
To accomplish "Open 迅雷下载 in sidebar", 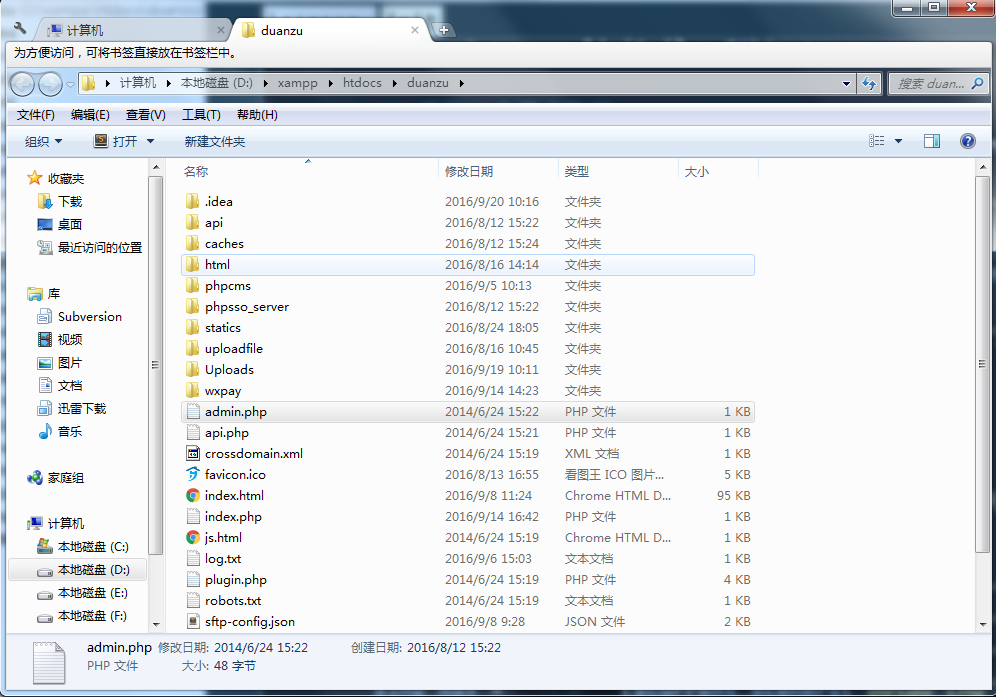I will (x=72, y=409).
